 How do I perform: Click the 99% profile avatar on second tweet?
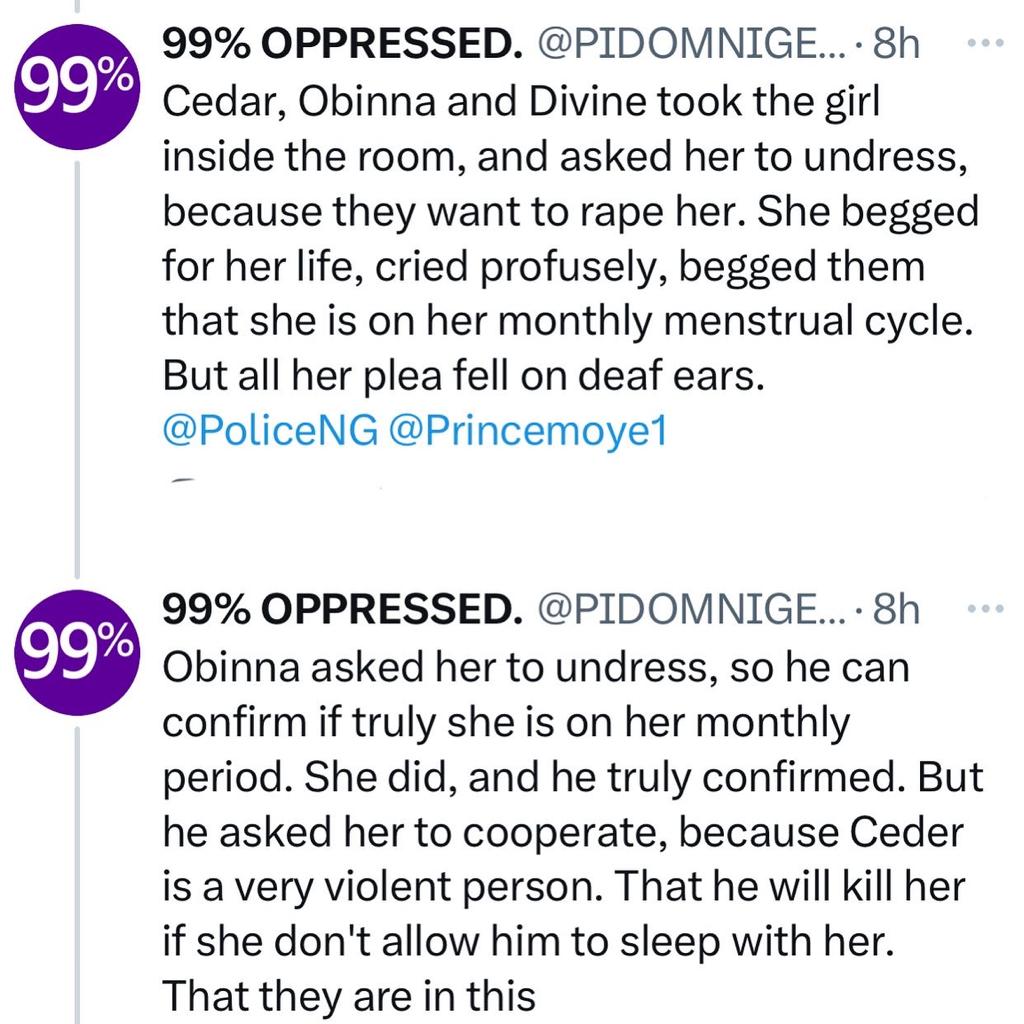click(x=75, y=651)
